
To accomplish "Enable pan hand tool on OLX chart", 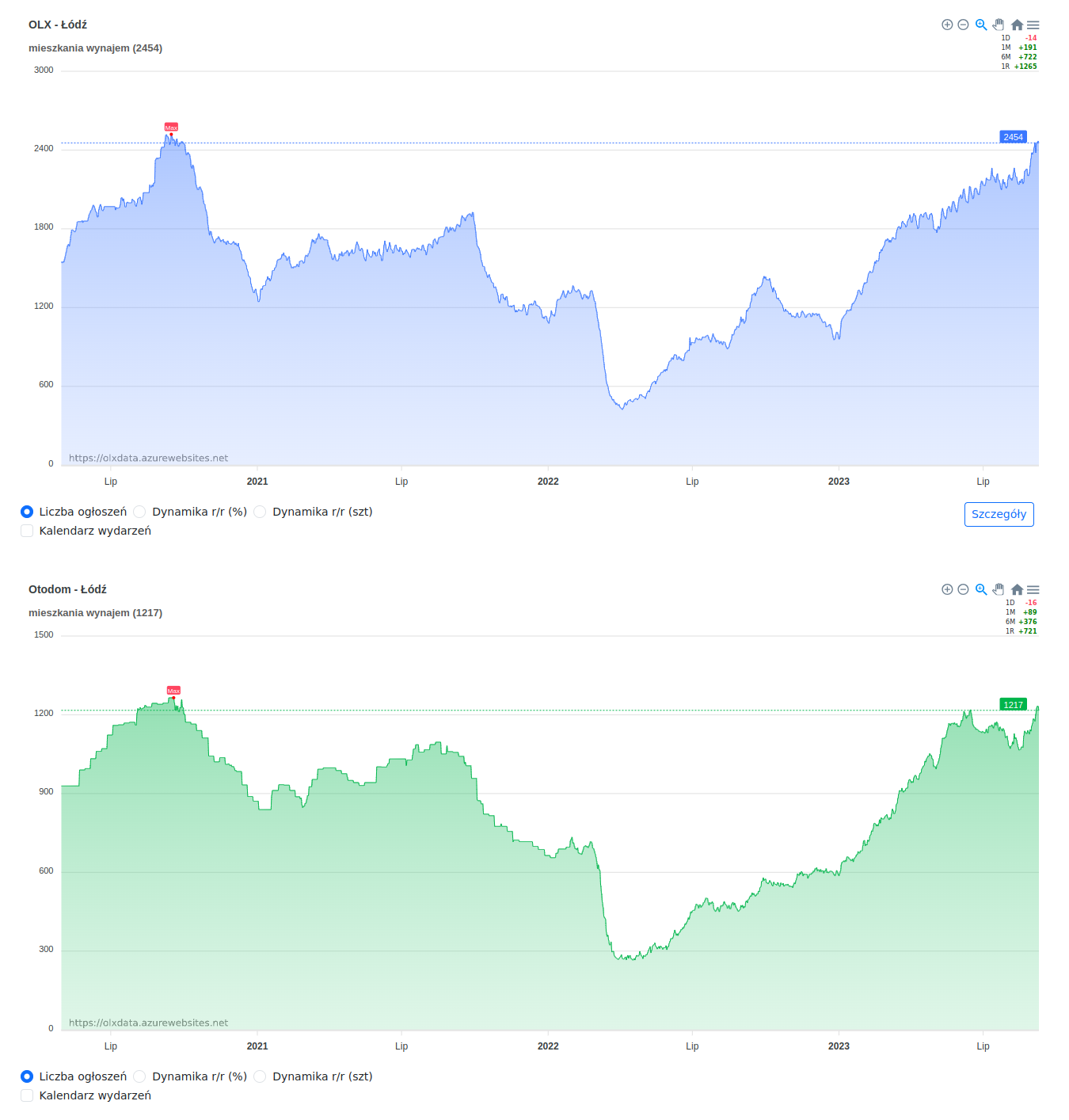I will (x=999, y=25).
